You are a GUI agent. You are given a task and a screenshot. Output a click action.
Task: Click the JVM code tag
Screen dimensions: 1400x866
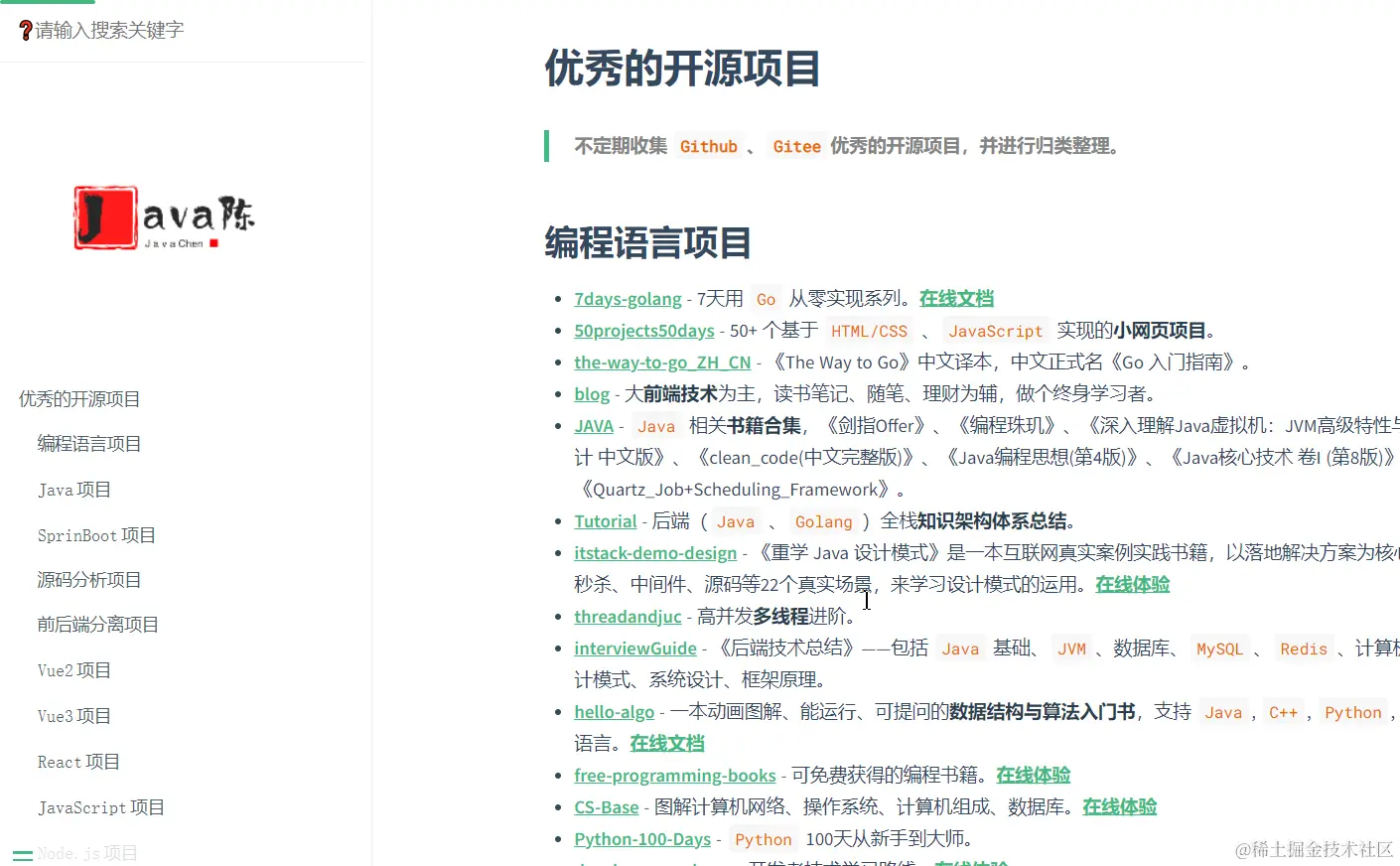(x=1072, y=649)
